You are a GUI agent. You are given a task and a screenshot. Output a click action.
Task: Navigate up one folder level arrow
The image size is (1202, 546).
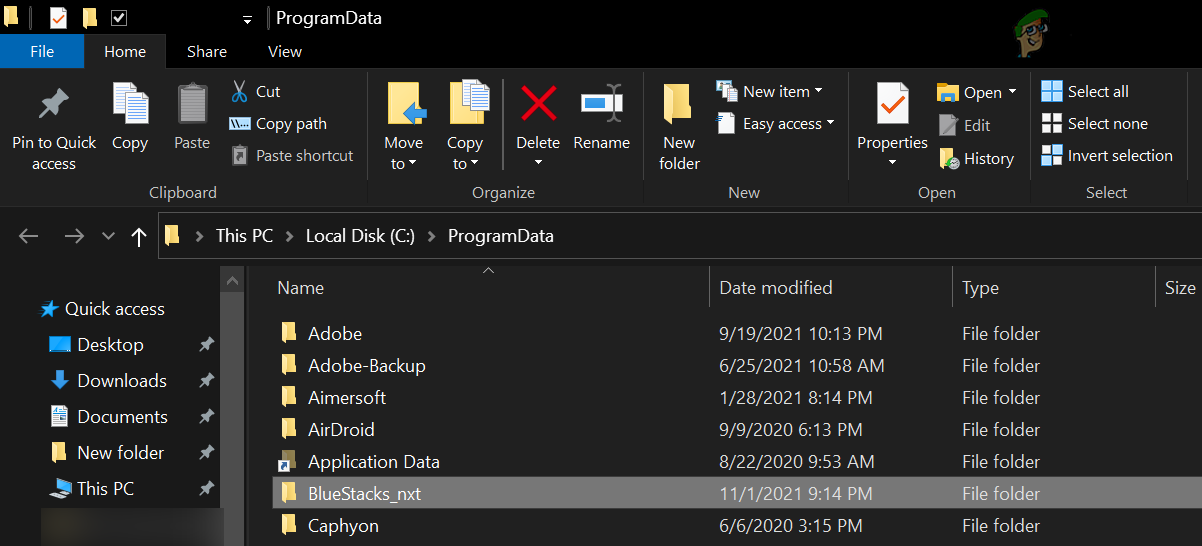139,237
